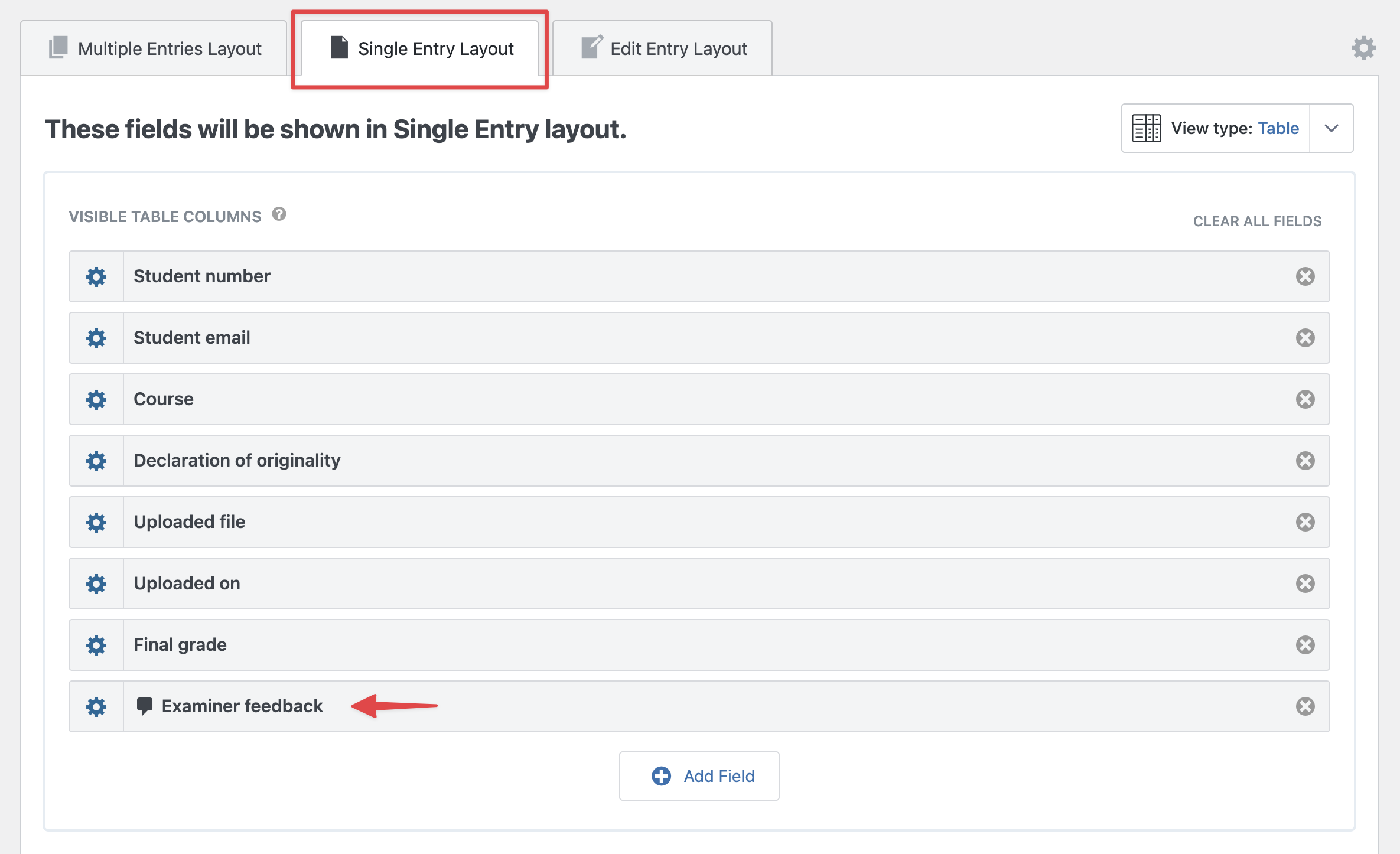
Task: Switch to Multiple Entries Layout tab
Action: click(154, 48)
